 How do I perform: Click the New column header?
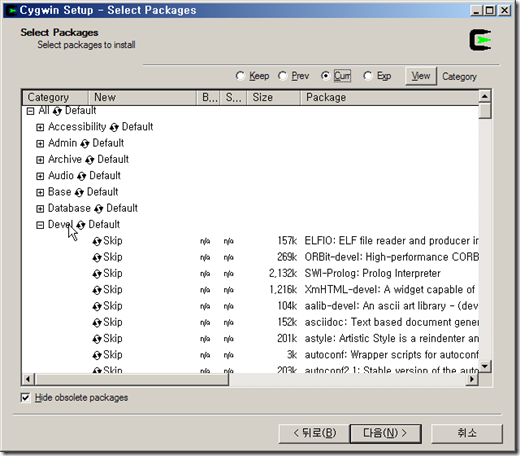pos(142,98)
